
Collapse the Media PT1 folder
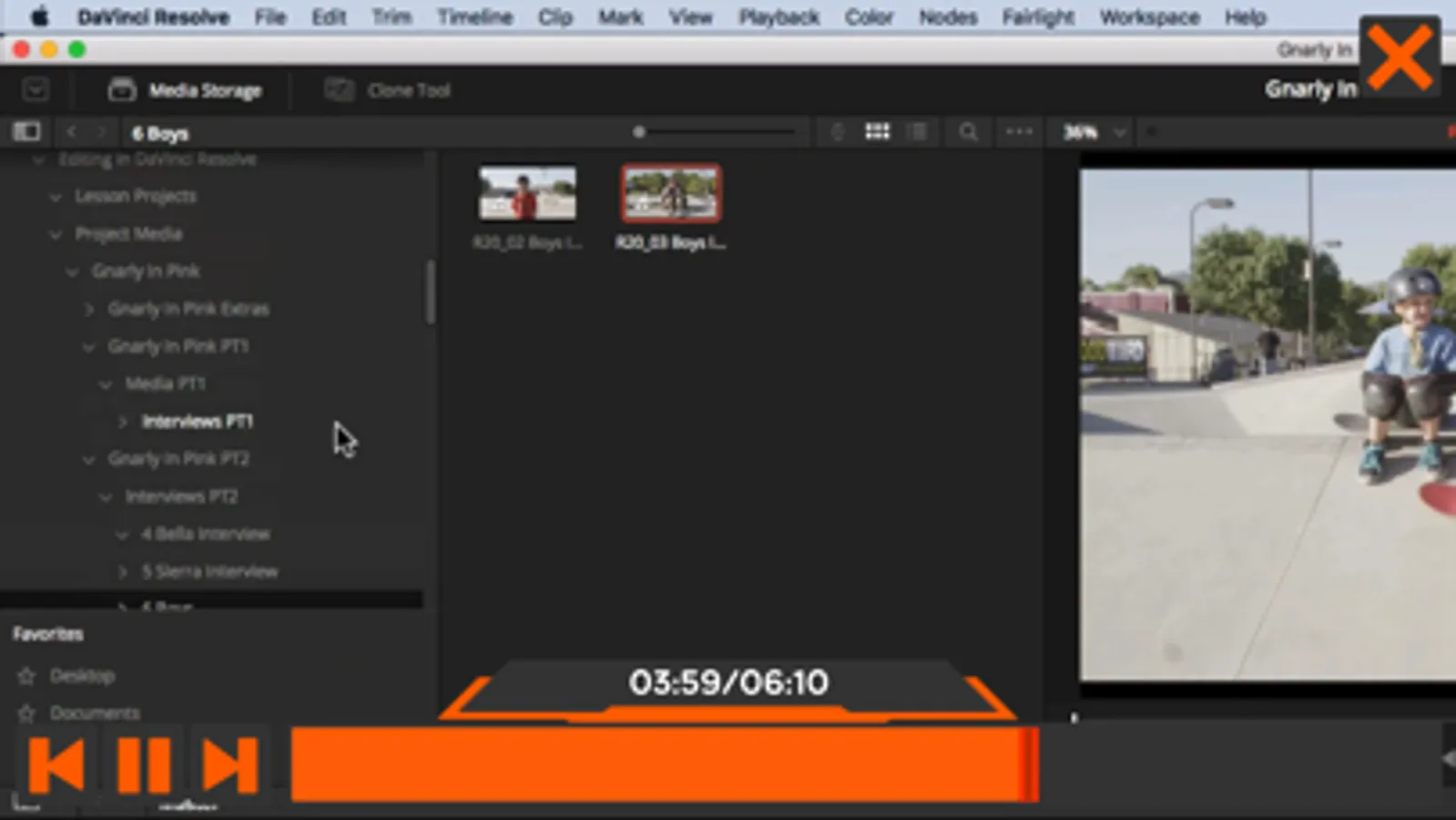click(x=106, y=384)
